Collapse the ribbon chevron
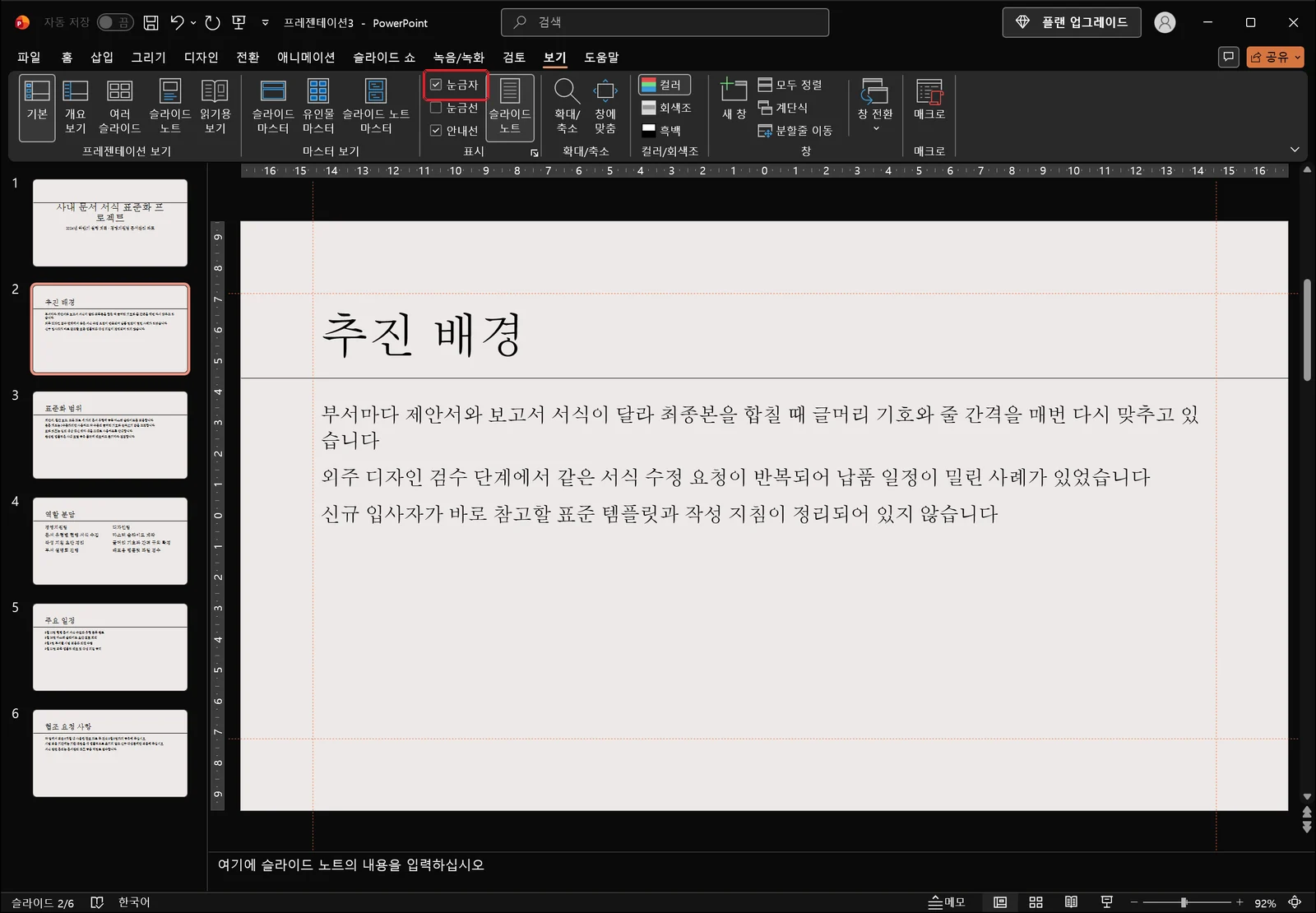Image resolution: width=1316 pixels, height=913 pixels. pos(1295,150)
